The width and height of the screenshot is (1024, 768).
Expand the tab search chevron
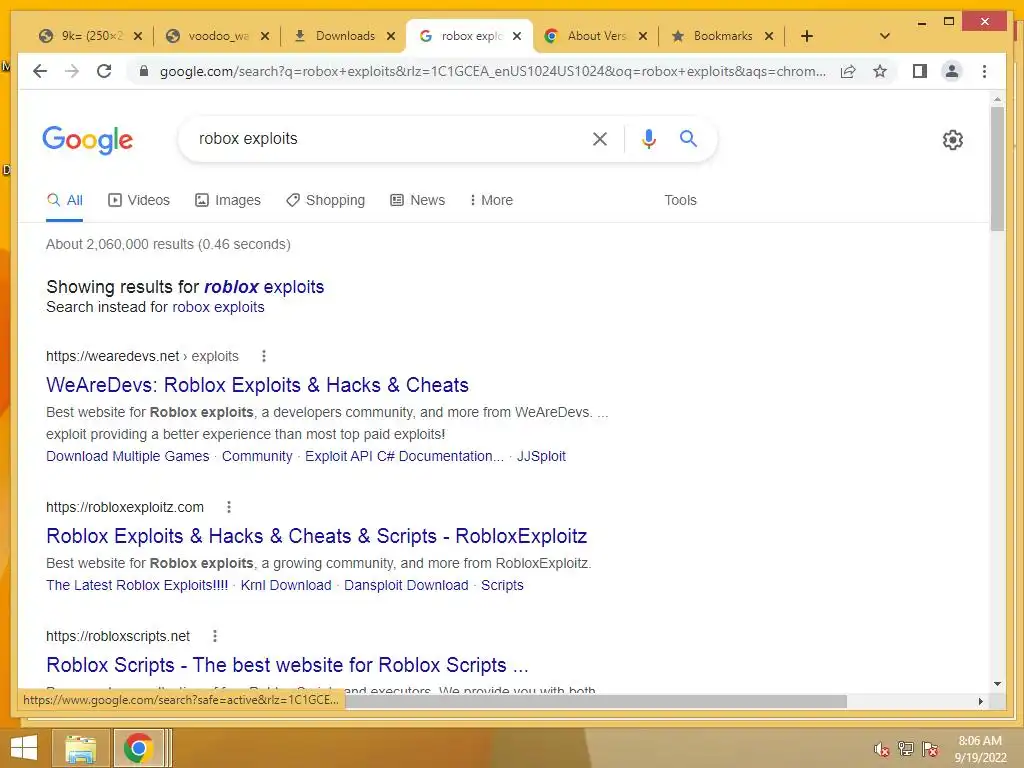(x=885, y=36)
